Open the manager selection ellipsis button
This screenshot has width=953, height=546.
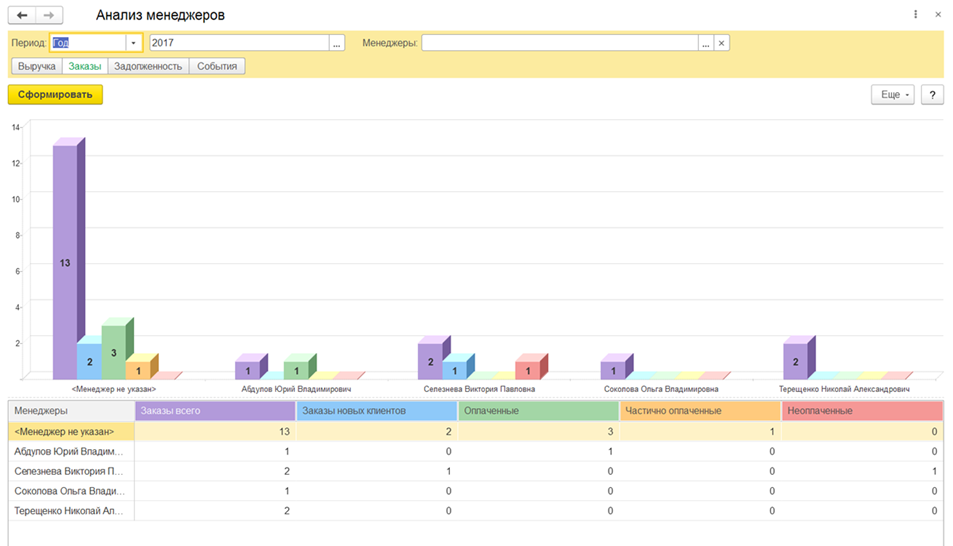tap(706, 43)
